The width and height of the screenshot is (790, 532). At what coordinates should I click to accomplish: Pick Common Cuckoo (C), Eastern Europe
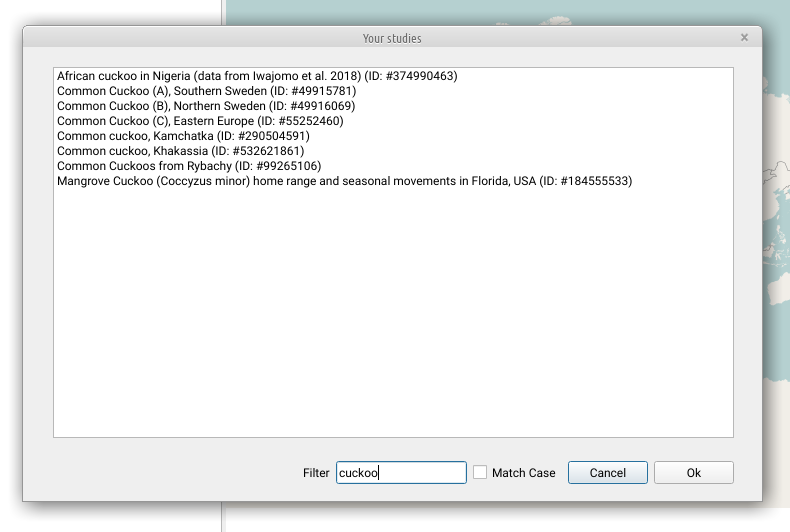200,121
